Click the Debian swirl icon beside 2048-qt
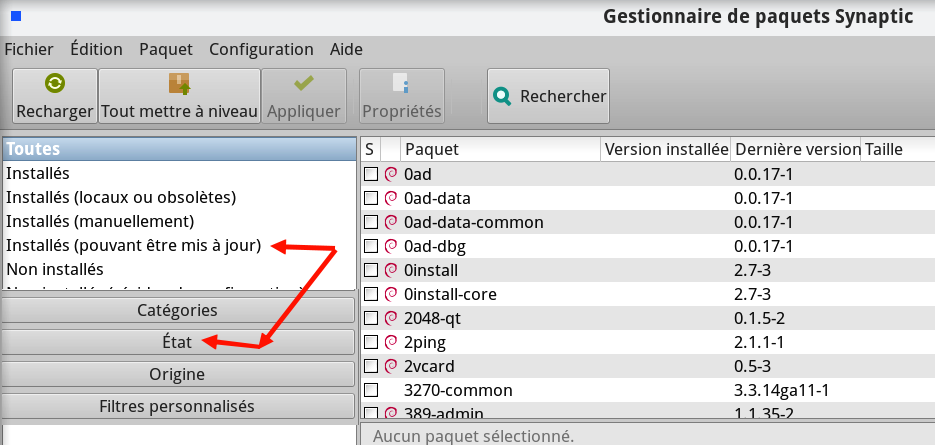Viewport: 935px width, 445px height. (391, 318)
